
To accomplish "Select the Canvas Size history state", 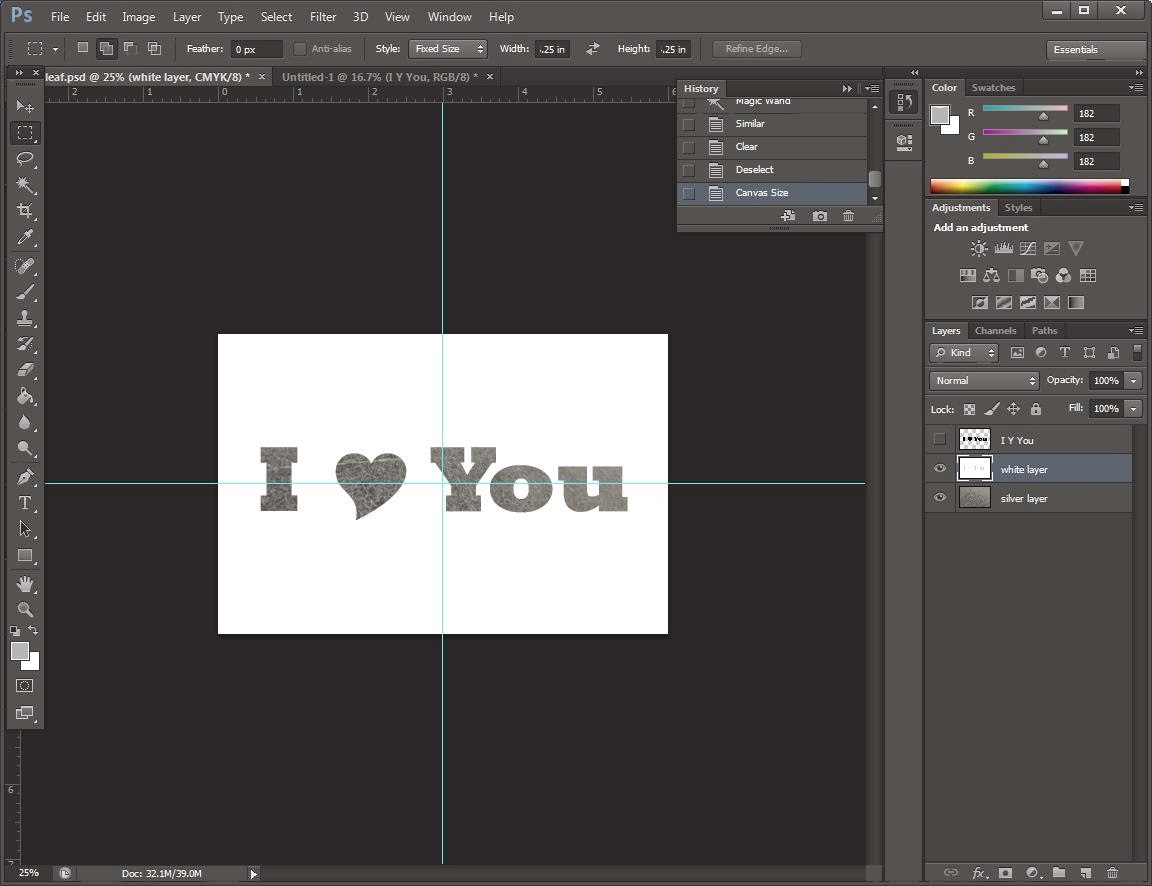I will coord(762,193).
